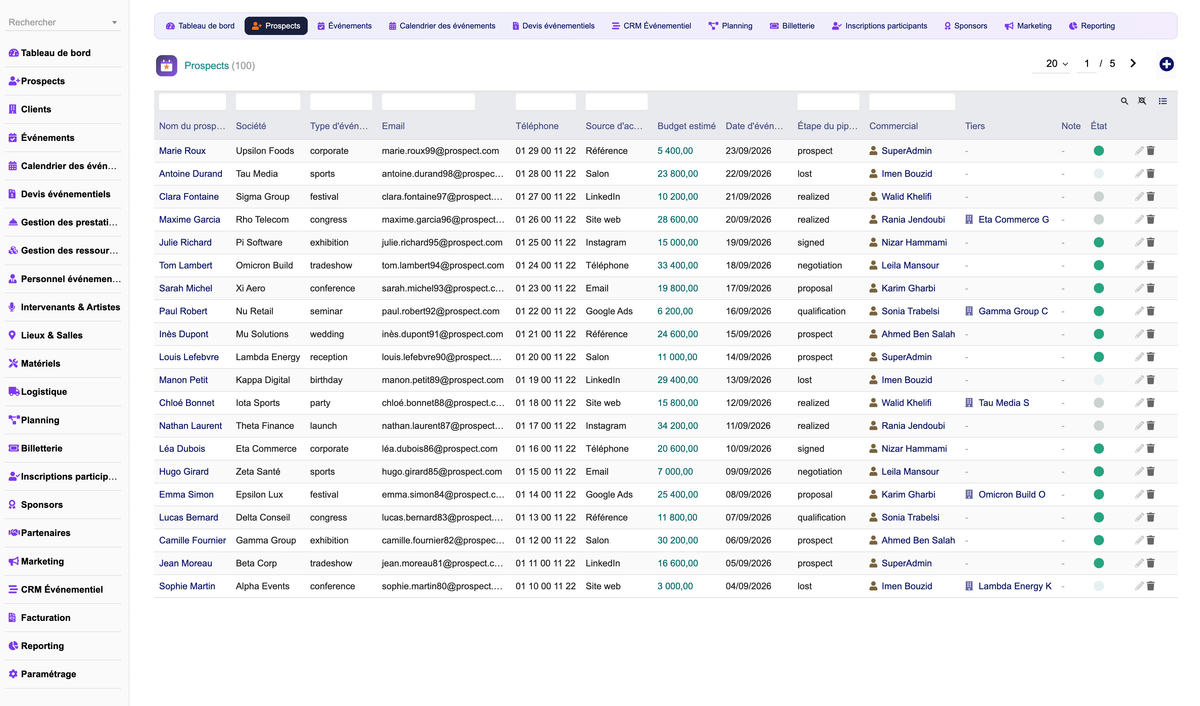
Task: Edit Julie Richard row pencil icon
Action: coord(1139,243)
